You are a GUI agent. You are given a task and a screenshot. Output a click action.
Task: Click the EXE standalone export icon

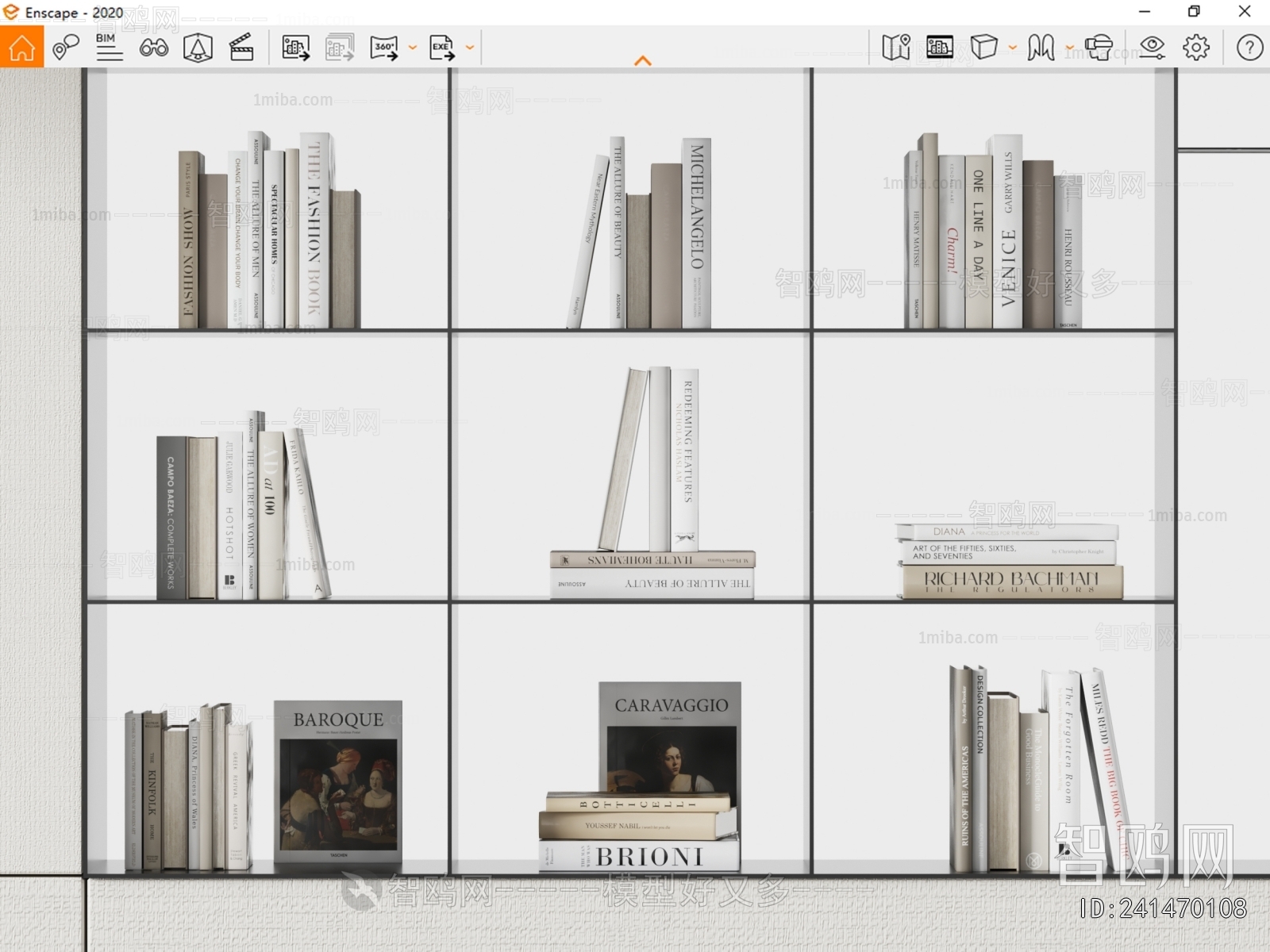point(442,48)
